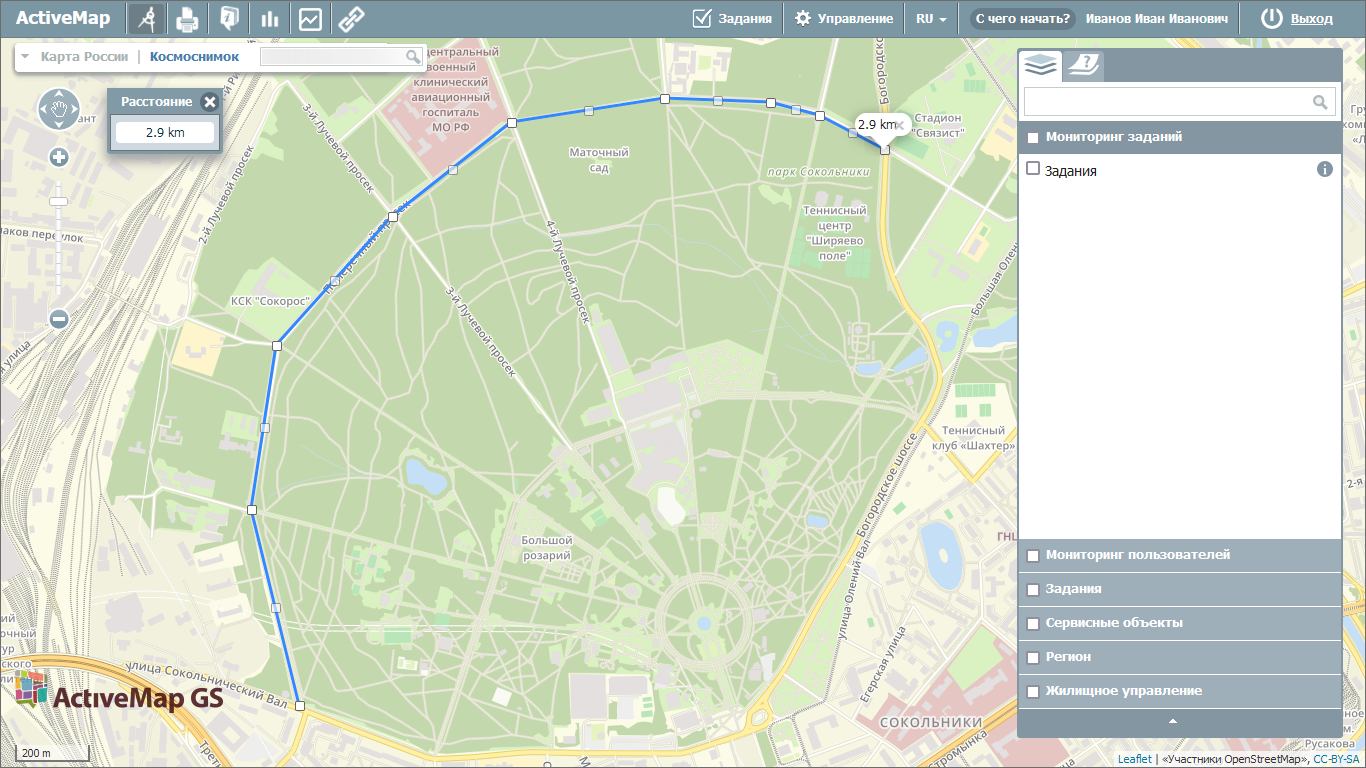Tick the Сервисные объекты checkbox
Viewport: 1366px width, 768px height.
1033,624
